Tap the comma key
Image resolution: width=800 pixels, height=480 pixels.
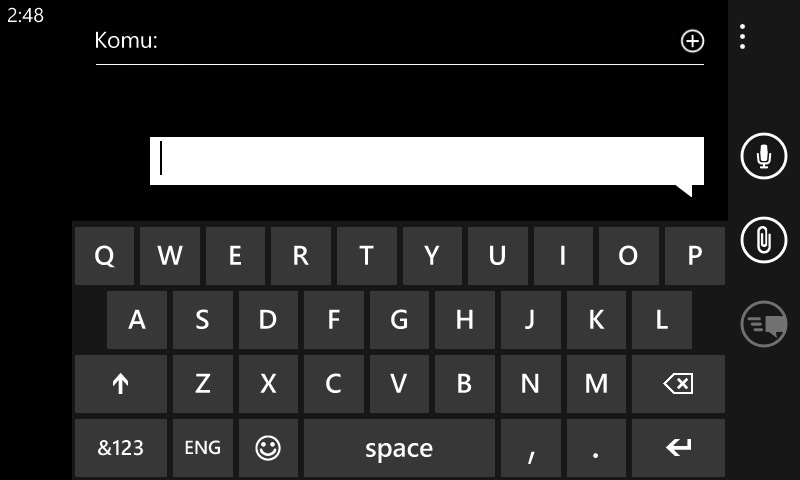pos(531,448)
